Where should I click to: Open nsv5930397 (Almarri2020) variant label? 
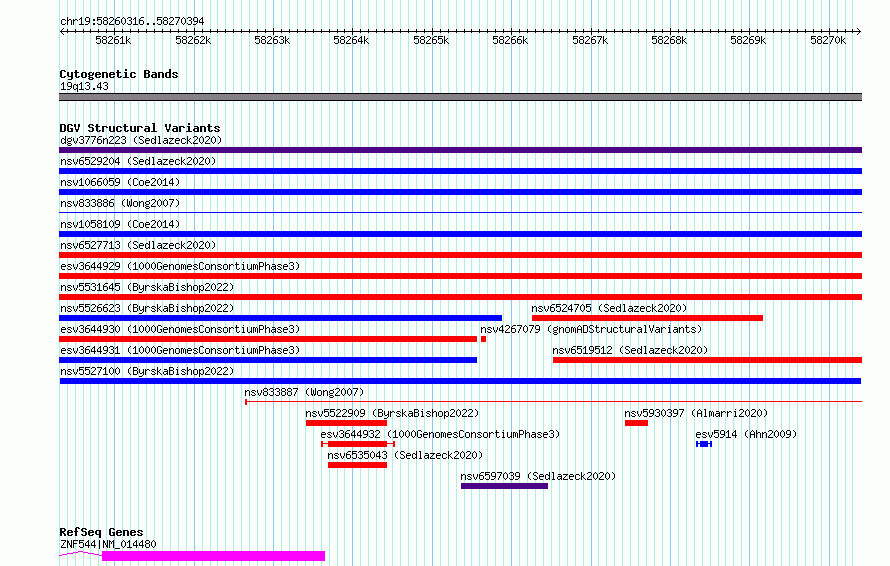pos(696,413)
